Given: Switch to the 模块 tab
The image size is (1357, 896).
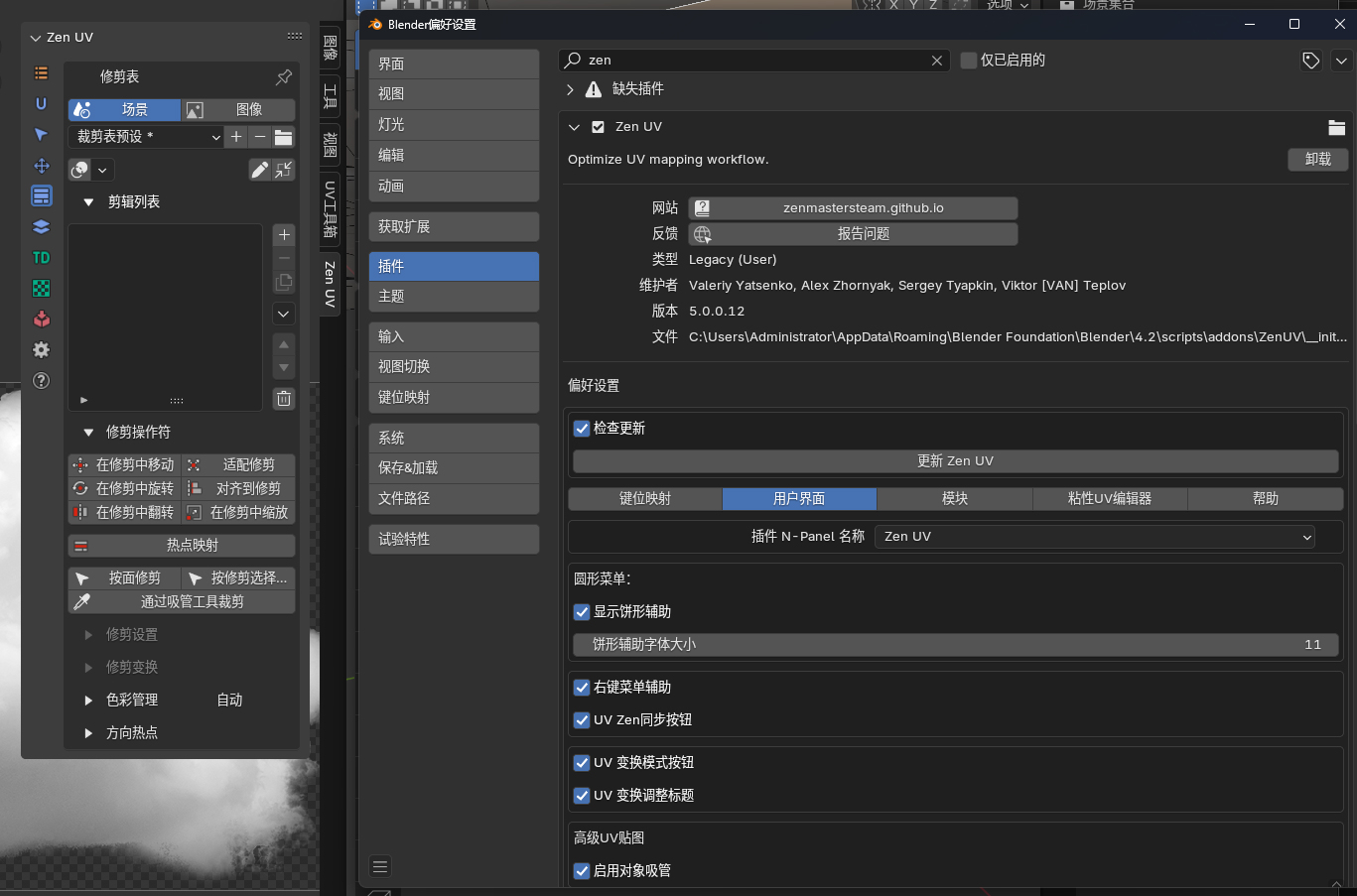Looking at the screenshot, I should coord(955,499).
